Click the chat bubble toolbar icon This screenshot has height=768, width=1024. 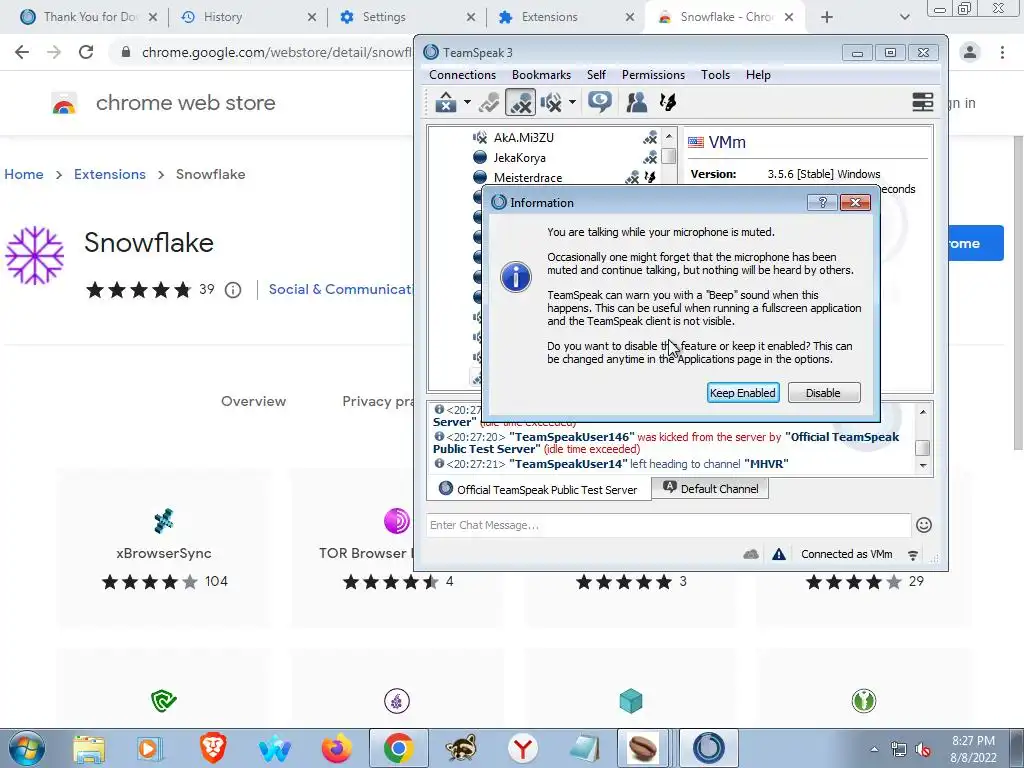click(x=600, y=102)
